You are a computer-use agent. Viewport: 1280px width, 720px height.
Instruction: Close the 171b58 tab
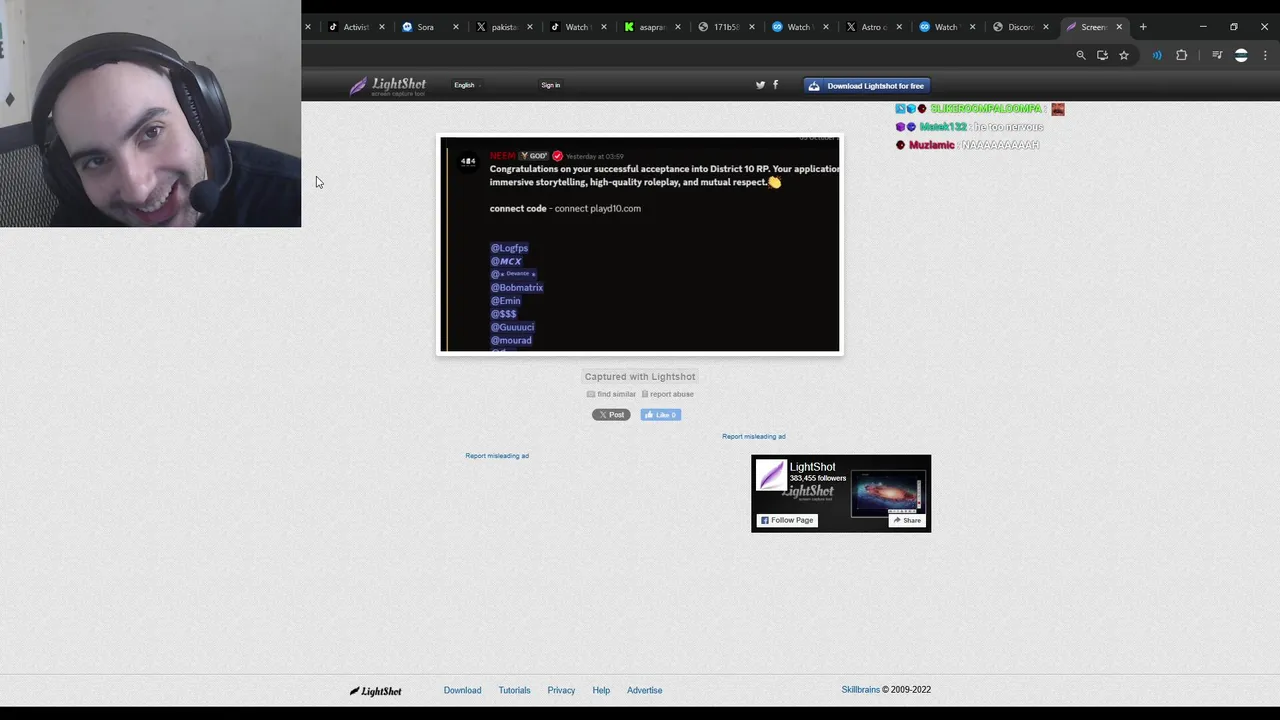[x=752, y=27]
